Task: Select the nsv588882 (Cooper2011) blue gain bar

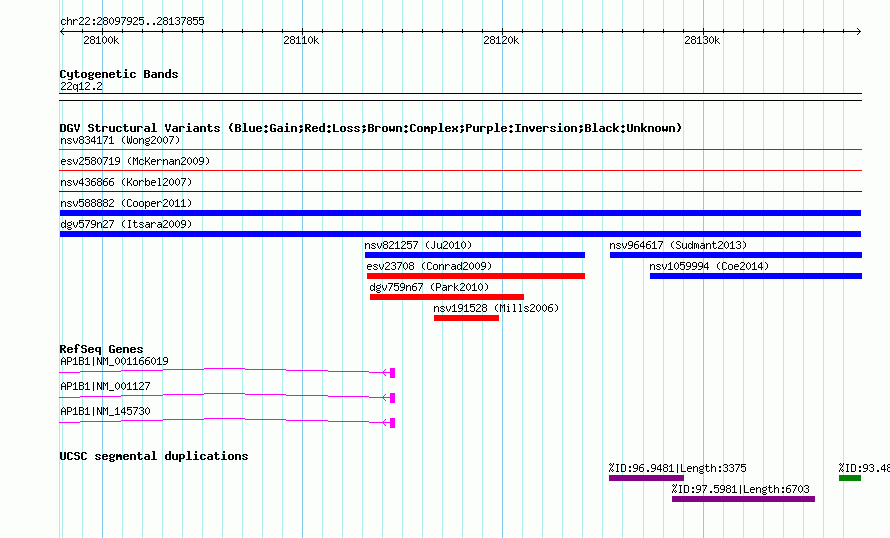Action: coord(460,213)
